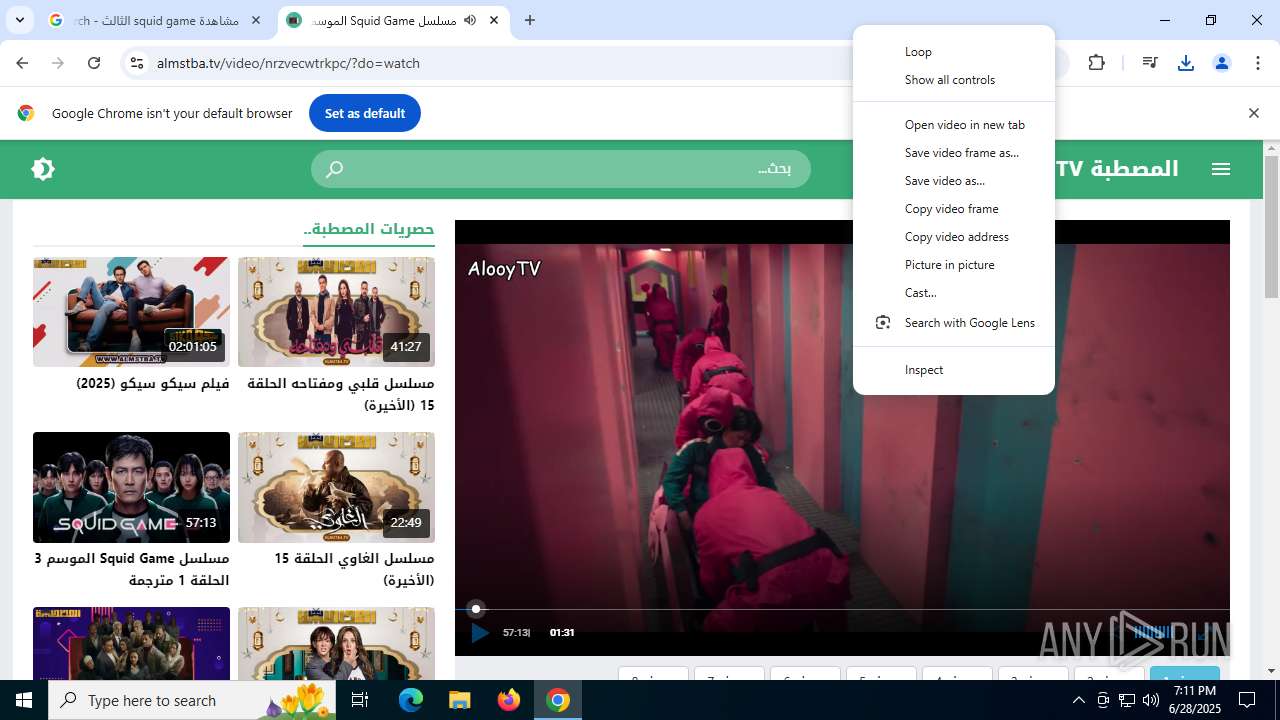Mute the Squid Game tab audio icon

point(470,20)
